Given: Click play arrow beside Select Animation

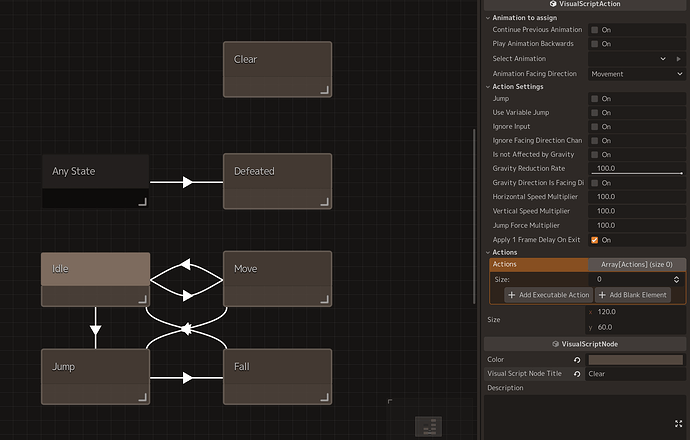Looking at the screenshot, I should coord(679,59).
